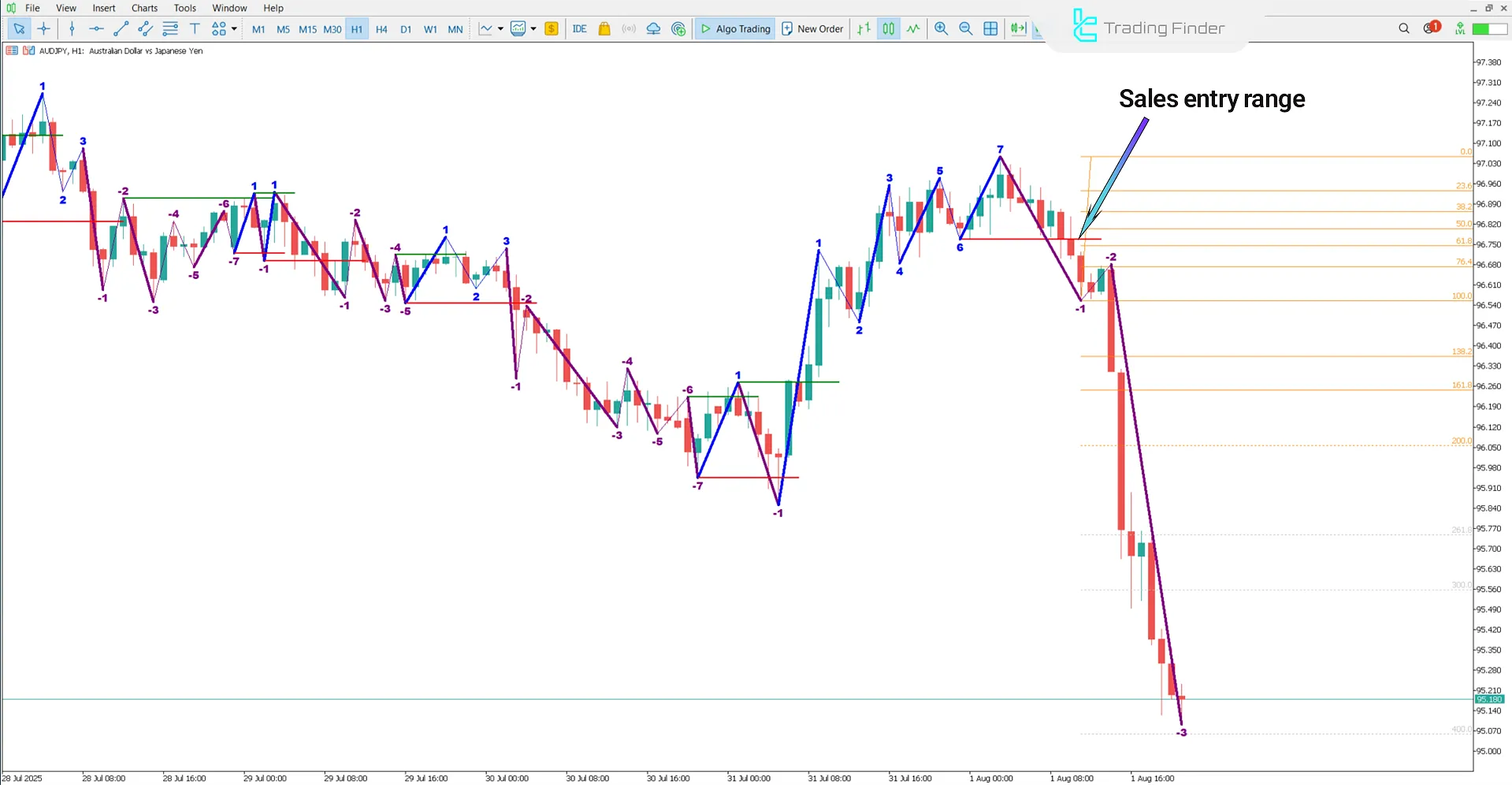This screenshot has width=1512, height=785.
Task: Select the Text label tool
Action: (195, 29)
